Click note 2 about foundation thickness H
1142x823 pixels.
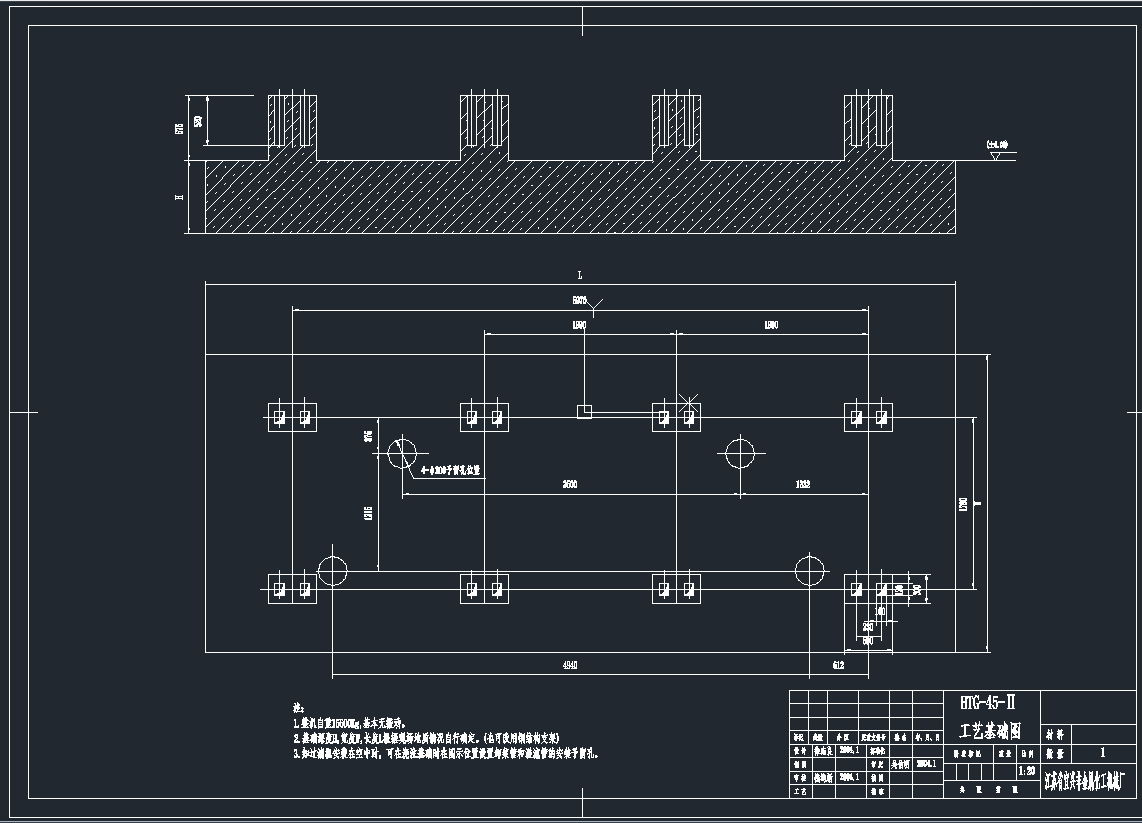(x=426, y=739)
